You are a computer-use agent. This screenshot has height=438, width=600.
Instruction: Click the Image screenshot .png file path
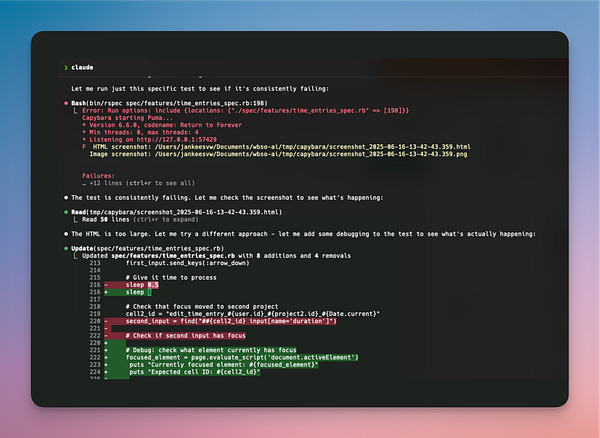coord(311,154)
